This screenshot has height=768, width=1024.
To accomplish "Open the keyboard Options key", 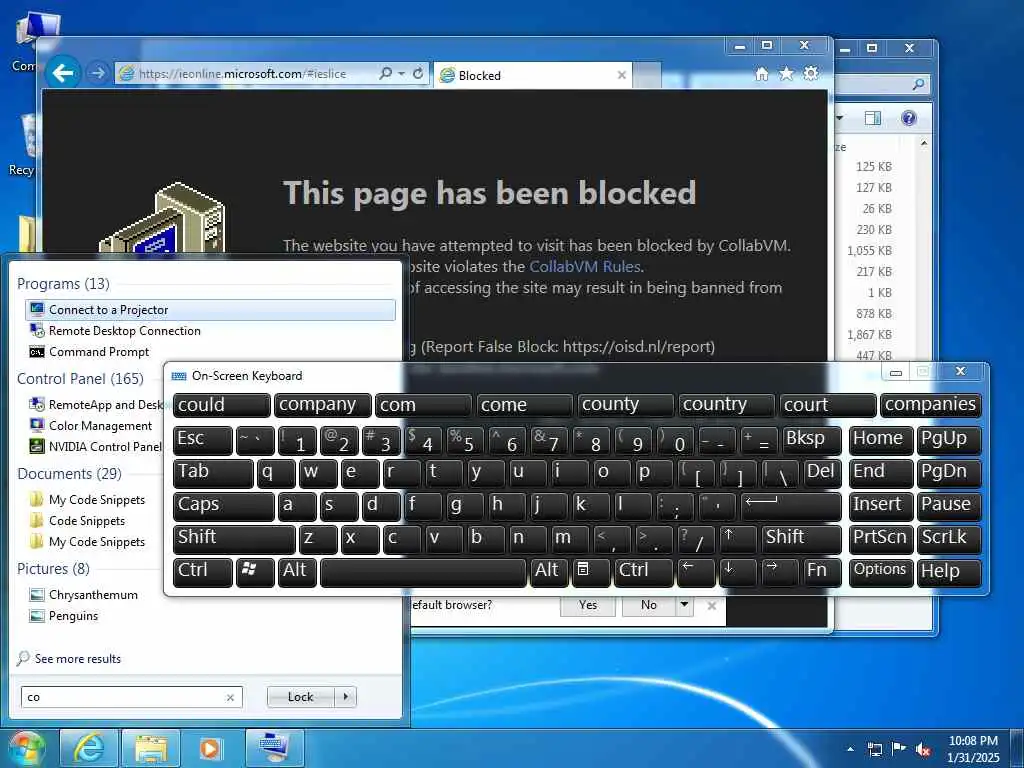I will click(881, 571).
